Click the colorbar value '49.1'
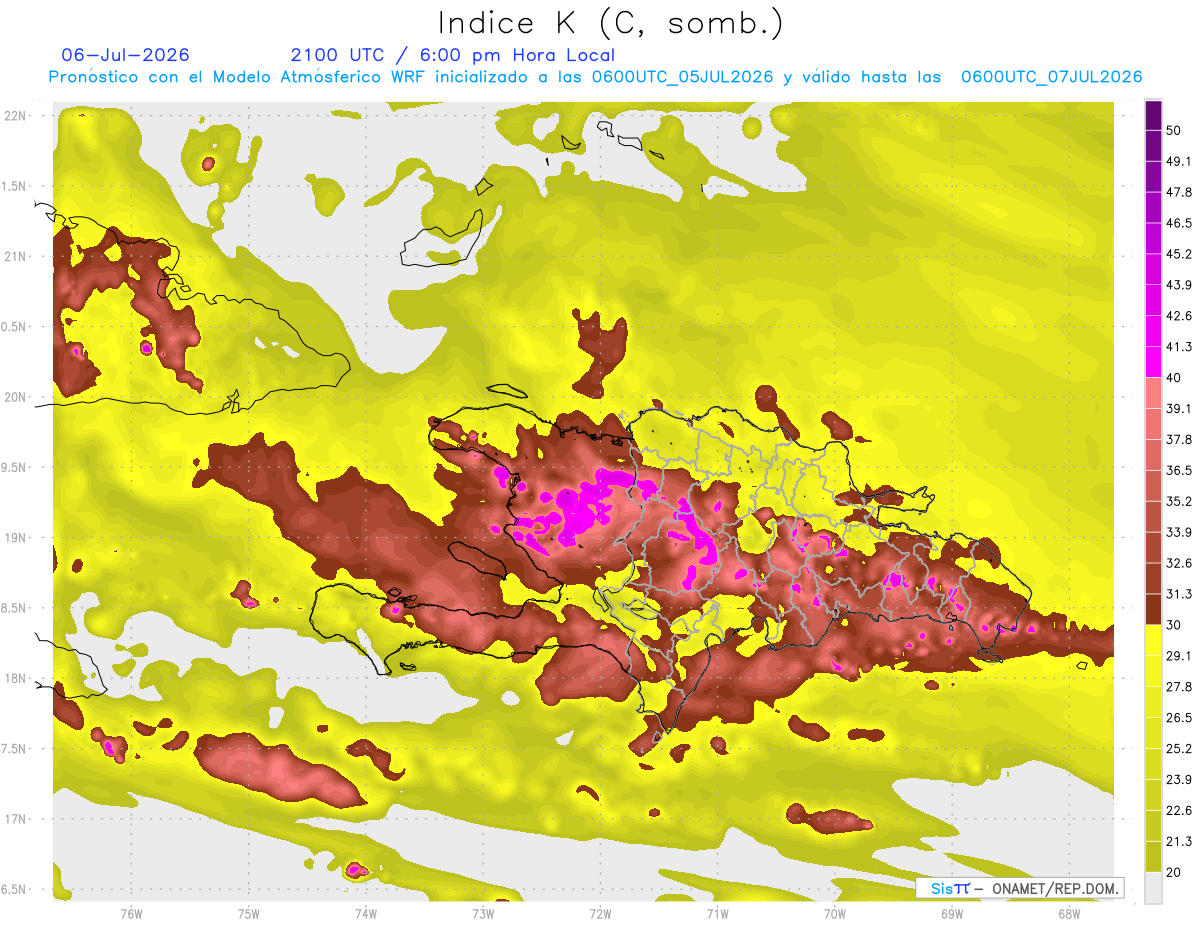 point(1178,161)
